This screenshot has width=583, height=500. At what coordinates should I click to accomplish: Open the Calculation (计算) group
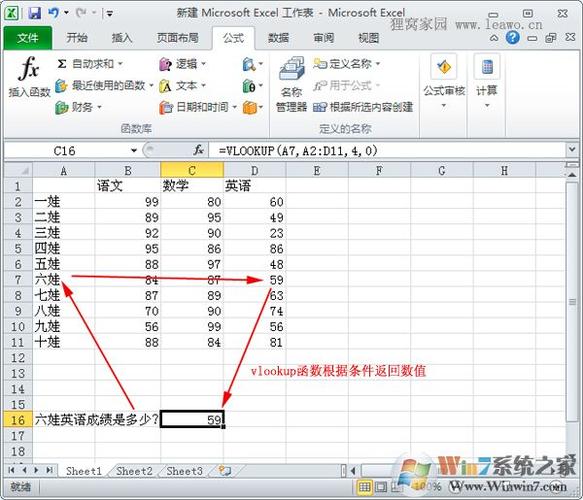coord(487,81)
